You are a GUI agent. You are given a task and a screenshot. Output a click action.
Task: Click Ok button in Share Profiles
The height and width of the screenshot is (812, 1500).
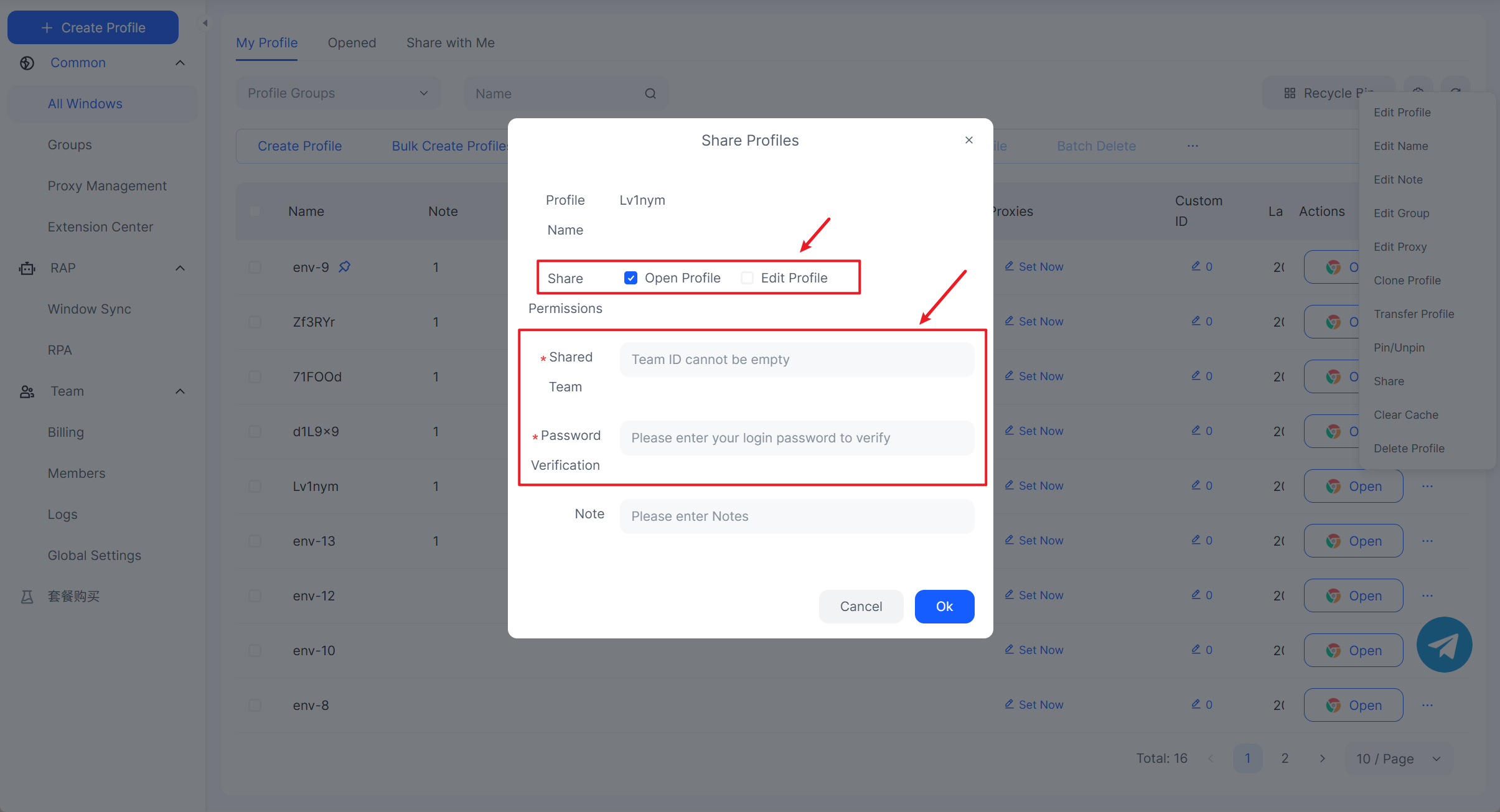944,606
